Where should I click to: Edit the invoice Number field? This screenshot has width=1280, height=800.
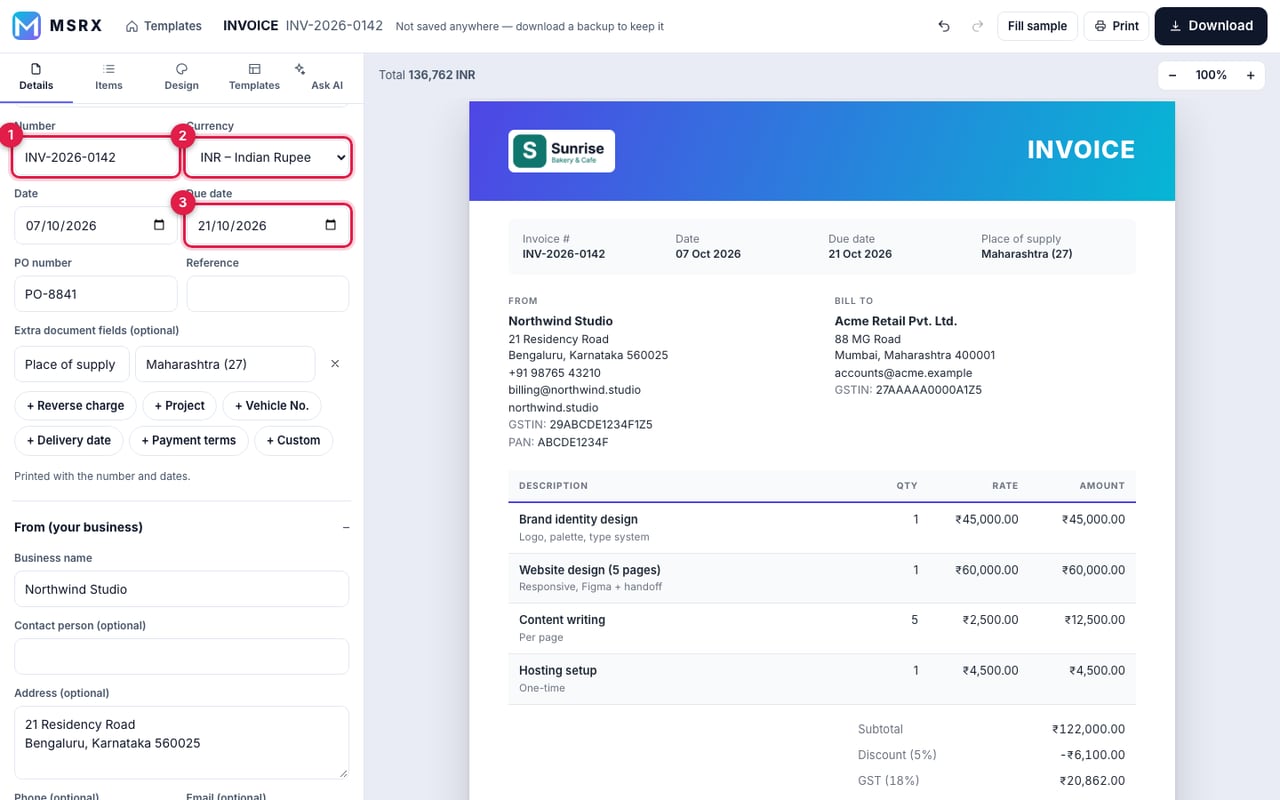click(x=96, y=157)
